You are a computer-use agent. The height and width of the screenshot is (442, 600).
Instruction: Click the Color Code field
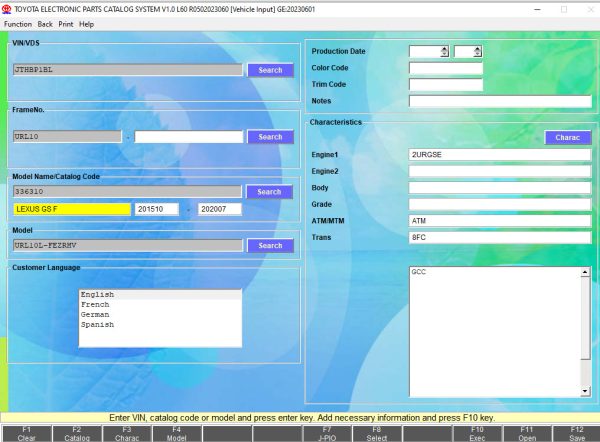[446, 68]
